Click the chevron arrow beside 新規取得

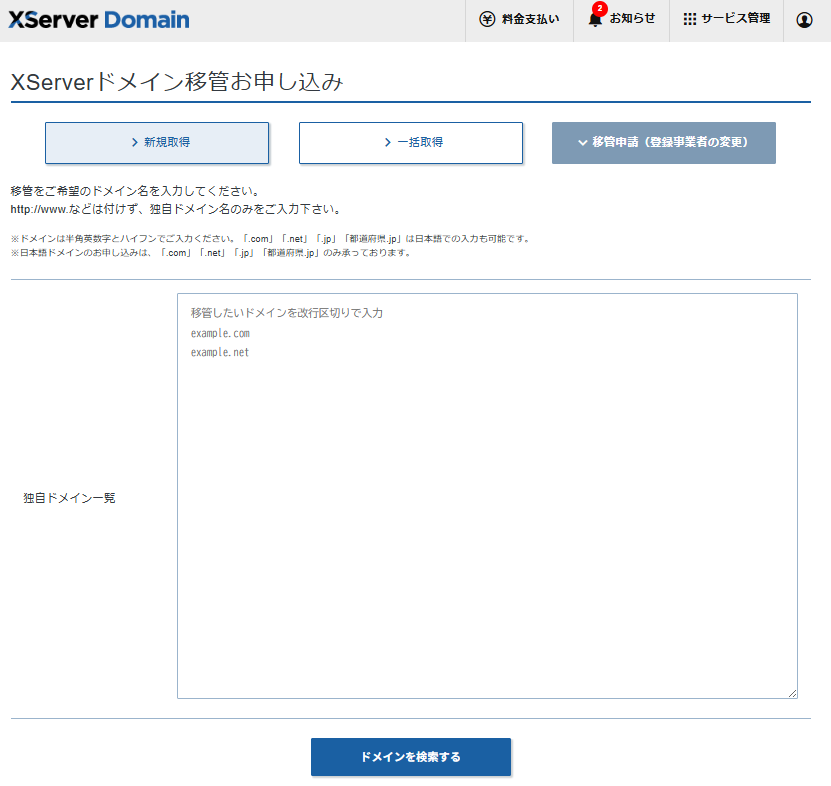pyautogui.click(x=135, y=143)
